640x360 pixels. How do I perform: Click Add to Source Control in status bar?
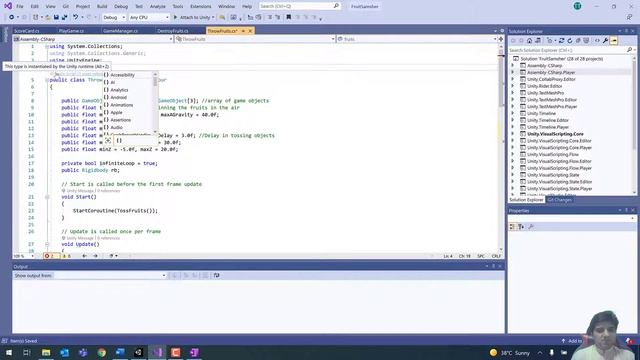click(x=571, y=341)
